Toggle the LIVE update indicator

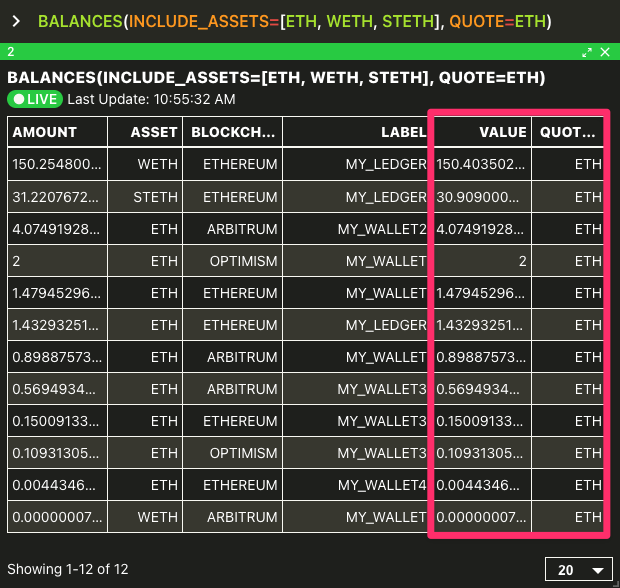coord(35,99)
